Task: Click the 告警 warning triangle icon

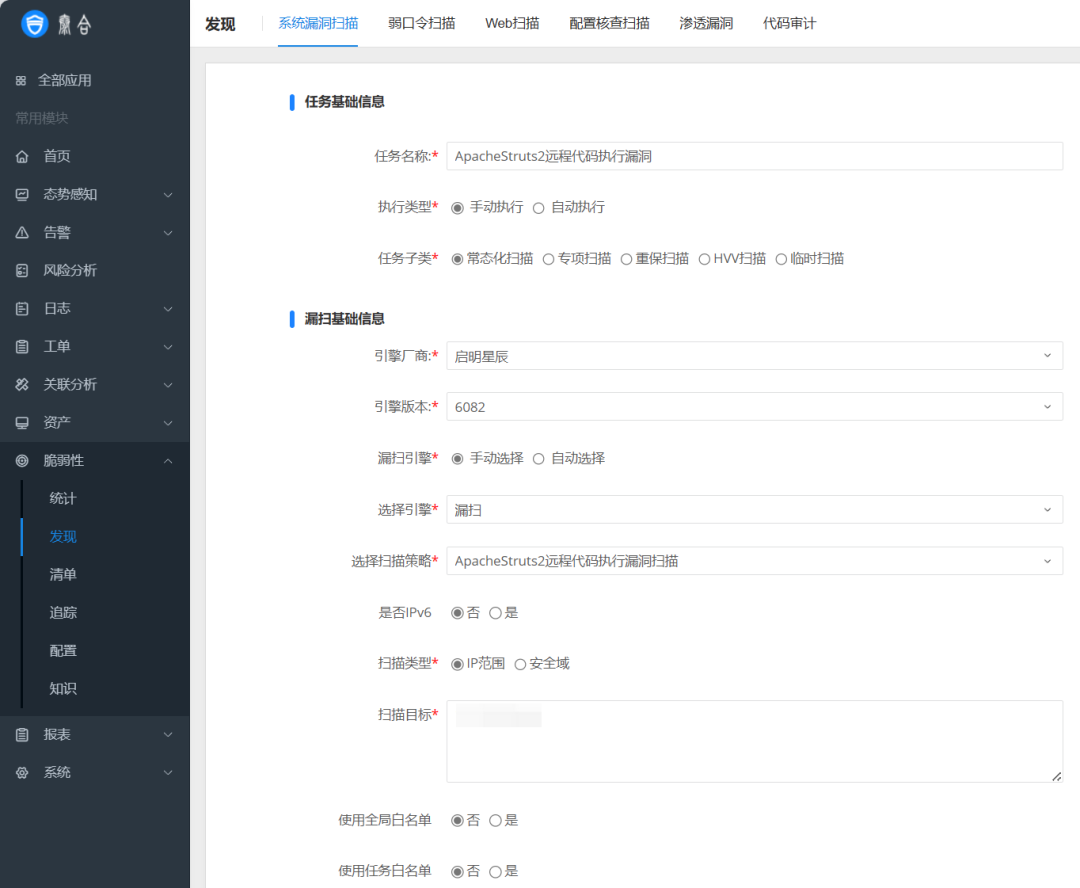Action: (x=22, y=232)
